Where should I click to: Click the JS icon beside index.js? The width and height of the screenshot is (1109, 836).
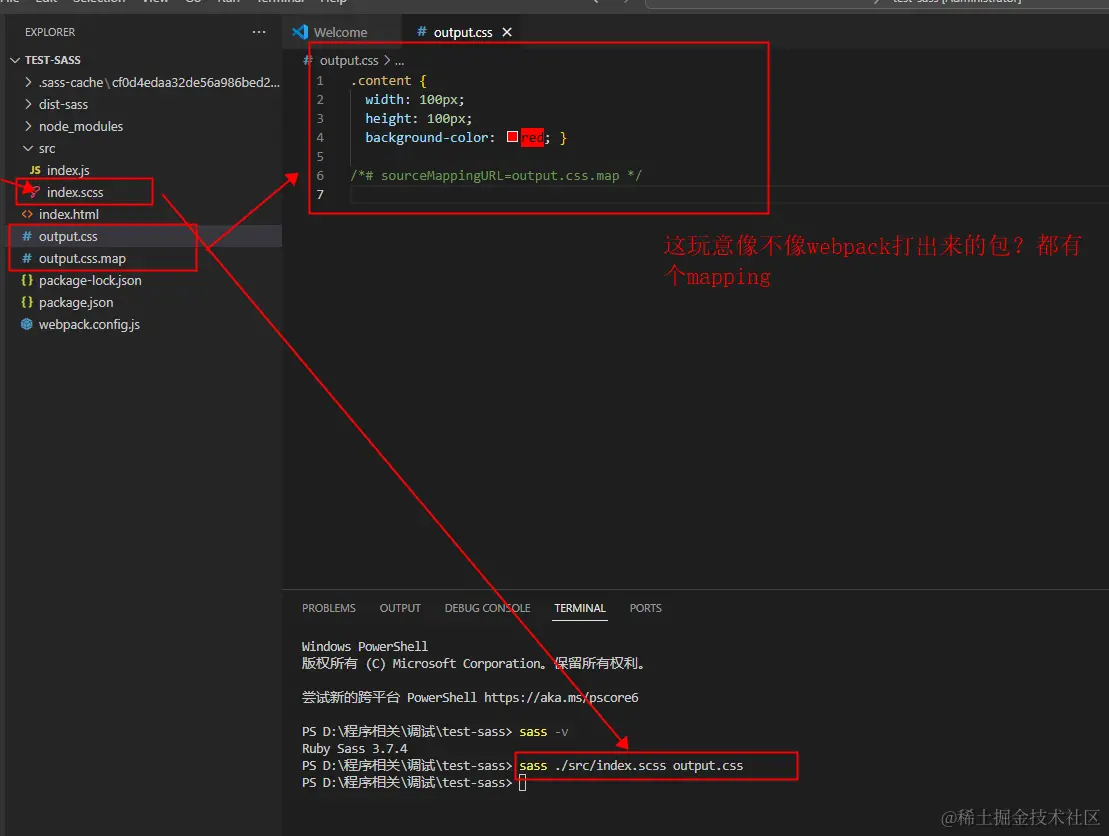tap(35, 170)
